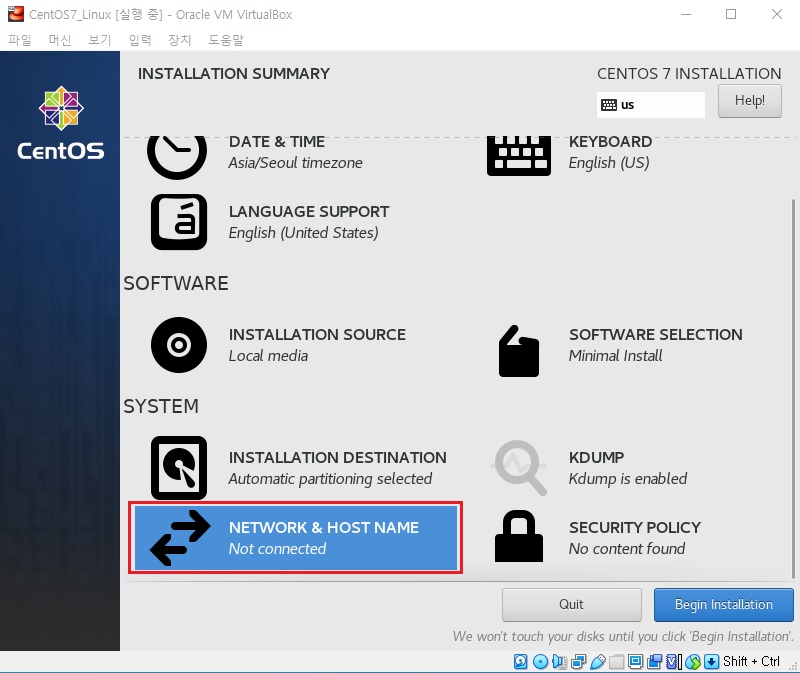Click the VirtualBox window title icon
Image resolution: width=800 pixels, height=673 pixels.
[x=16, y=14]
